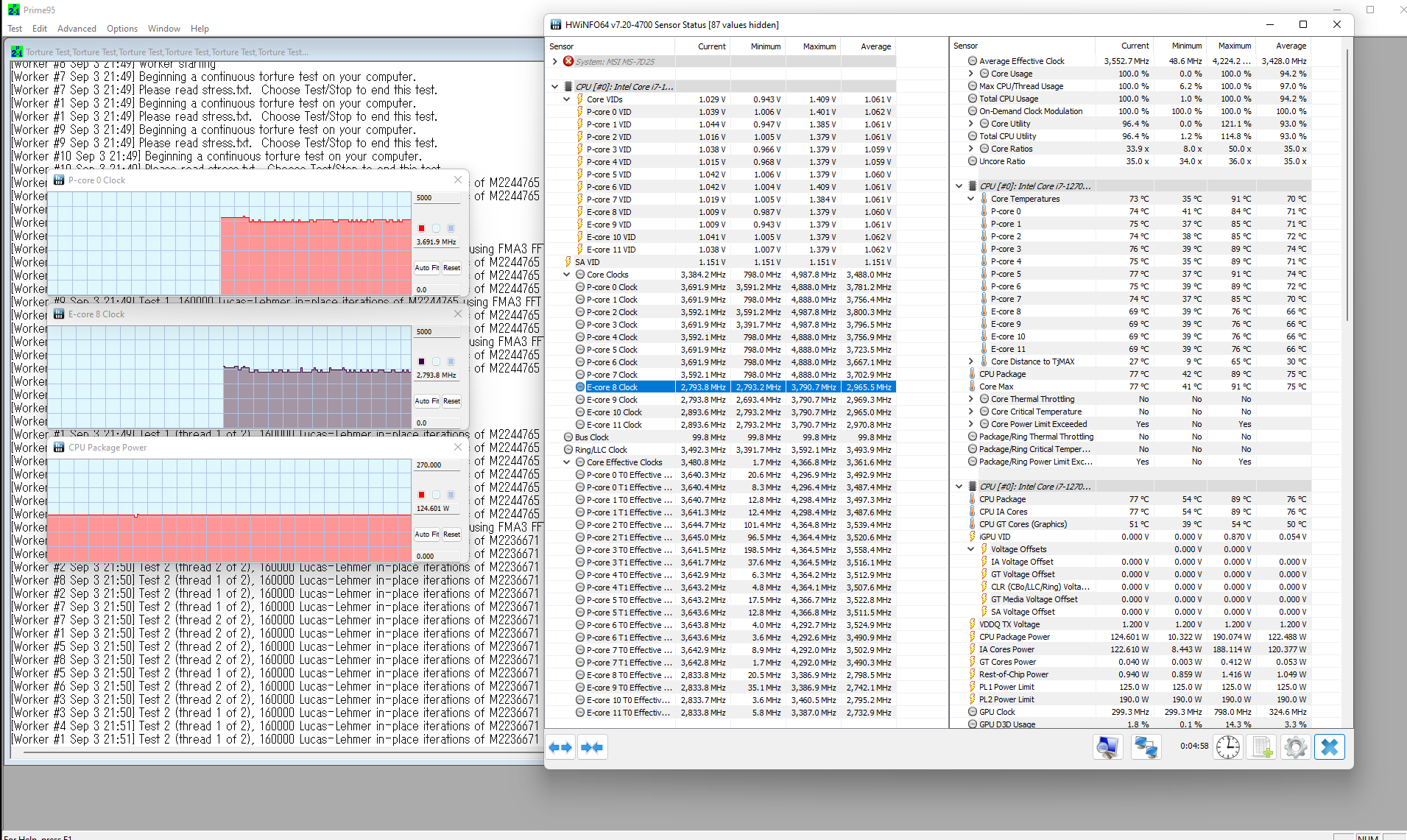Close the CPU Package Power graph window

pyautogui.click(x=458, y=448)
